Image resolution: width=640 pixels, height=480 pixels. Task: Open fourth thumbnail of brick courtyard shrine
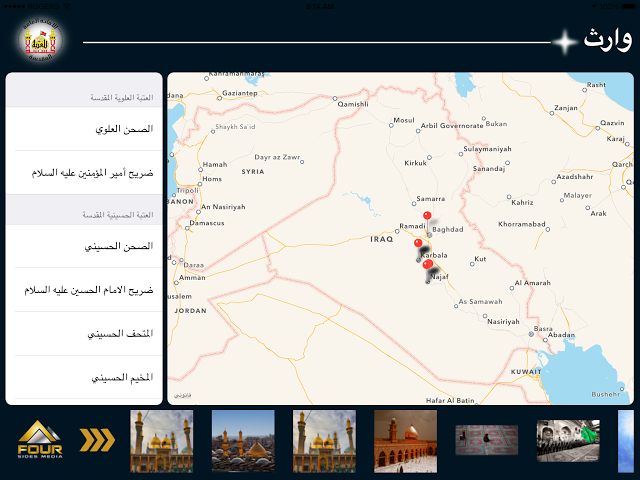[405, 441]
